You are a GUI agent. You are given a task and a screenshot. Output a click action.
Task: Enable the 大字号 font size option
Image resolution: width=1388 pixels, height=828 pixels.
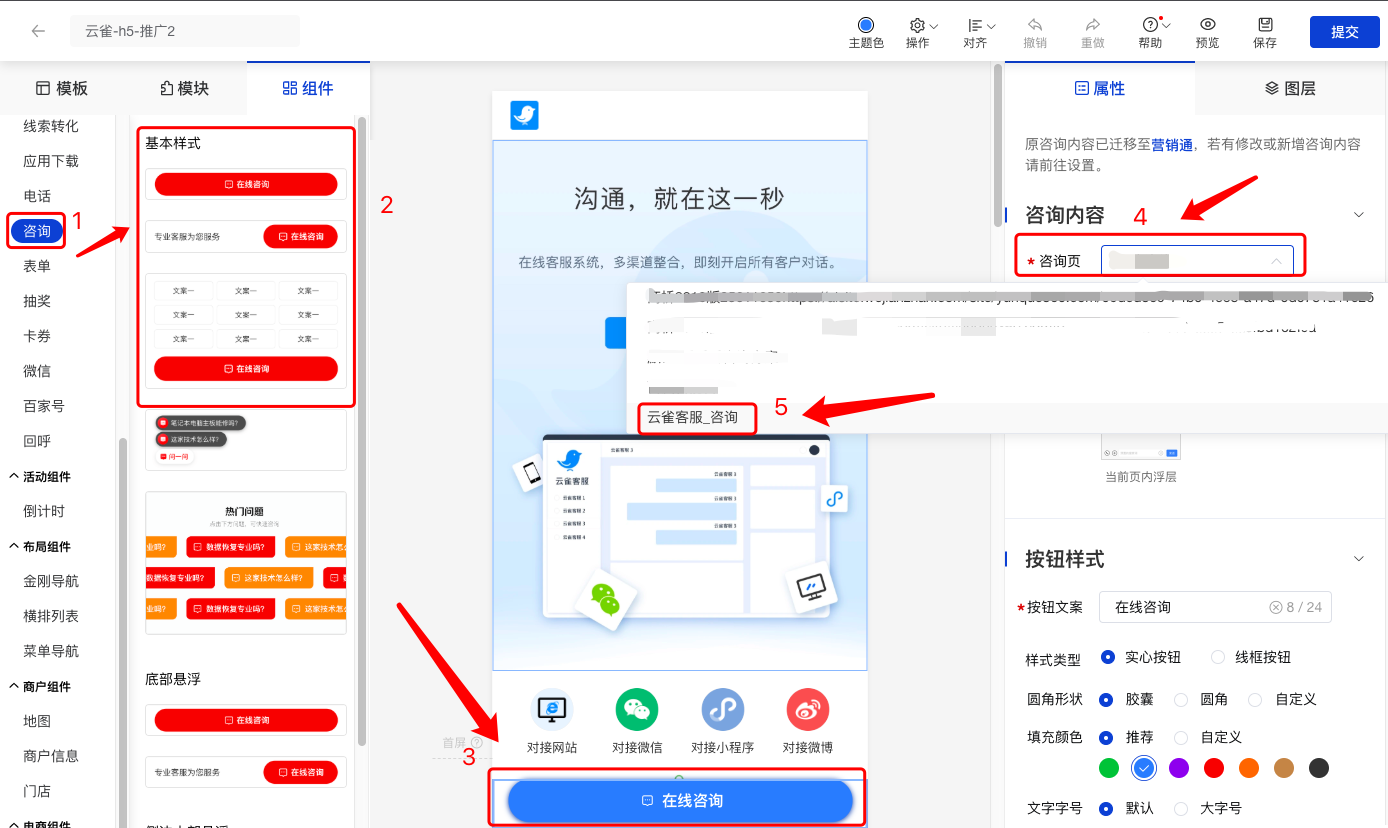click(1180, 808)
